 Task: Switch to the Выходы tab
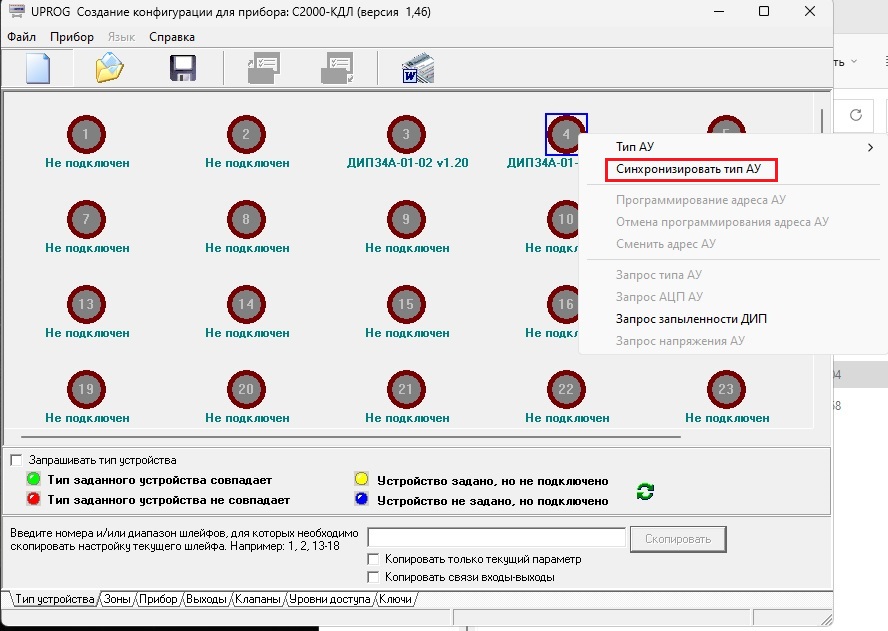[206, 599]
